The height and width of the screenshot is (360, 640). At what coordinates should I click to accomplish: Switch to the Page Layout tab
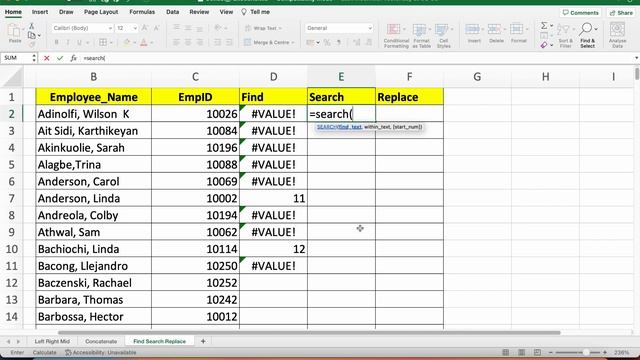101,12
